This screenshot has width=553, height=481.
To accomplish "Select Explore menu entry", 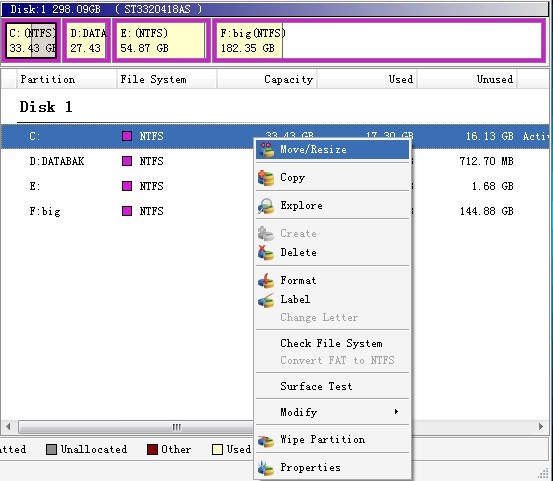I will (x=333, y=206).
